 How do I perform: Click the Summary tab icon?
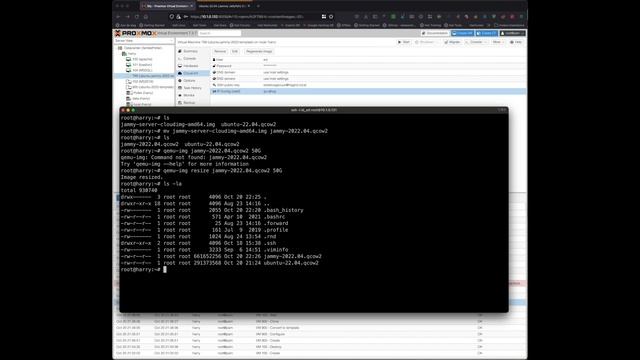click(x=180, y=51)
